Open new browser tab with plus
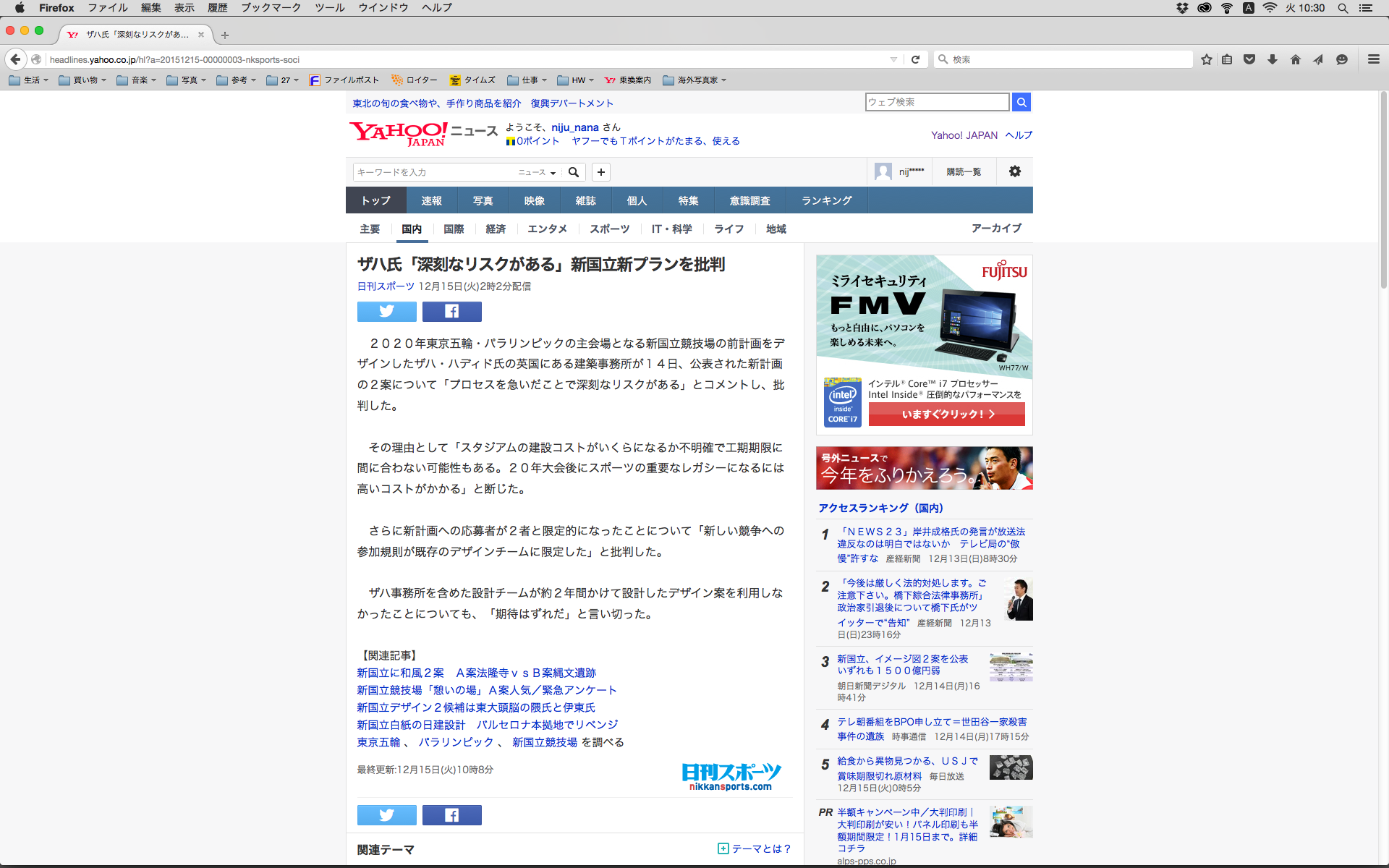 [x=225, y=35]
